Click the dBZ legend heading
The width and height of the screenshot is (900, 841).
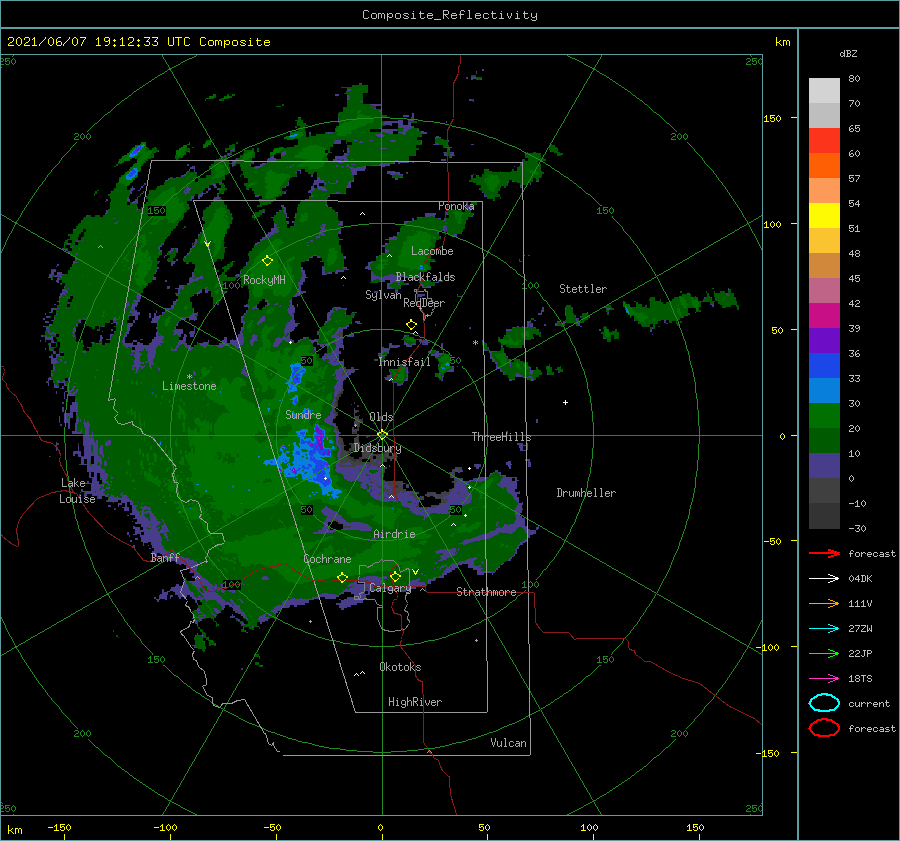(x=848, y=53)
